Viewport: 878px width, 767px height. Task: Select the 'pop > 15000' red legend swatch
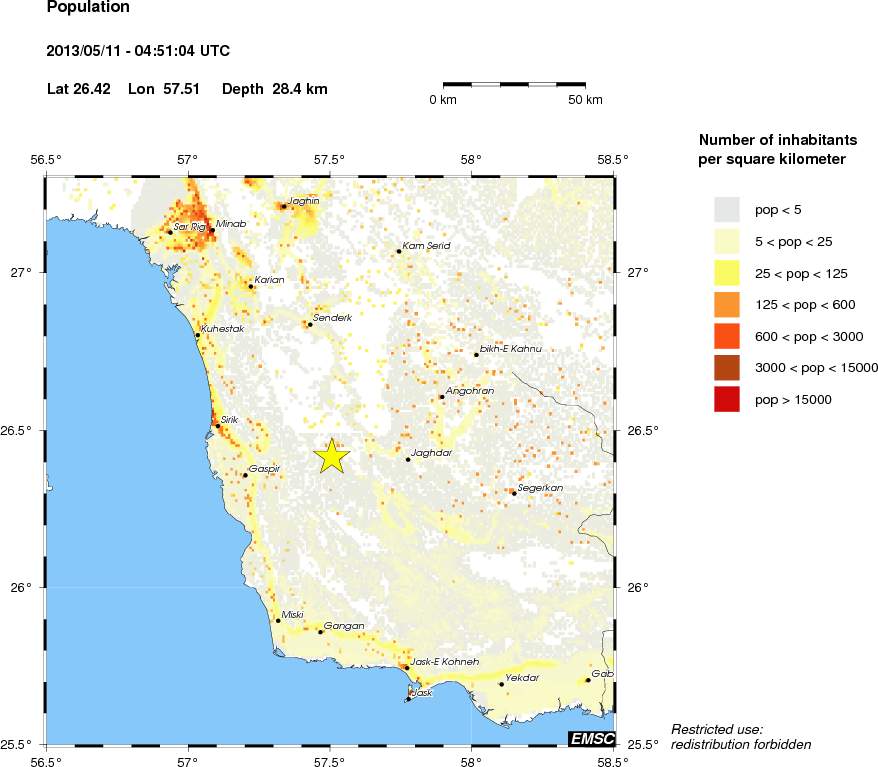pyautogui.click(x=726, y=399)
